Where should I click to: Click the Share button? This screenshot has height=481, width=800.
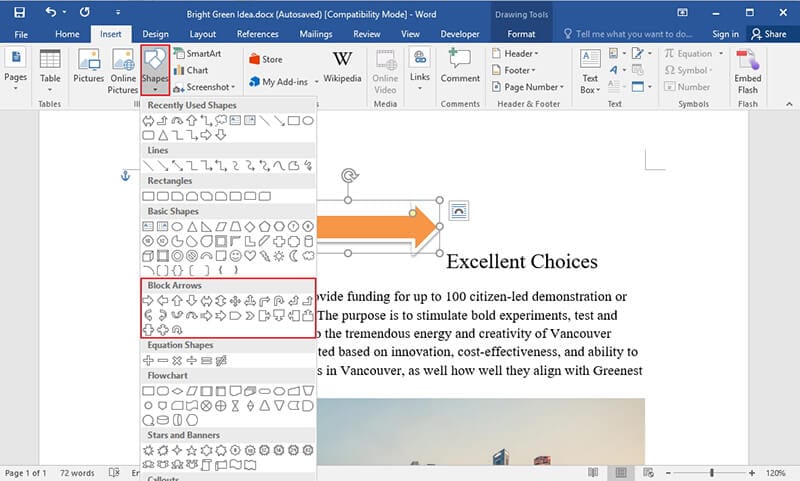(x=770, y=34)
